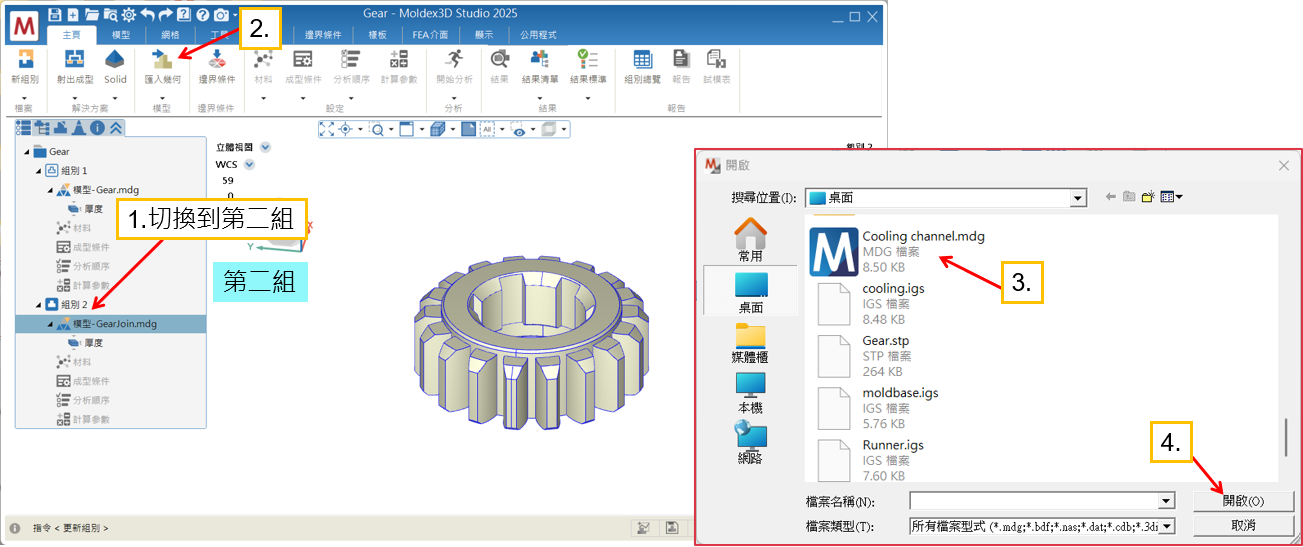Click the 匯入幾何 import geometry icon
This screenshot has height=547, width=1303.
tap(162, 61)
